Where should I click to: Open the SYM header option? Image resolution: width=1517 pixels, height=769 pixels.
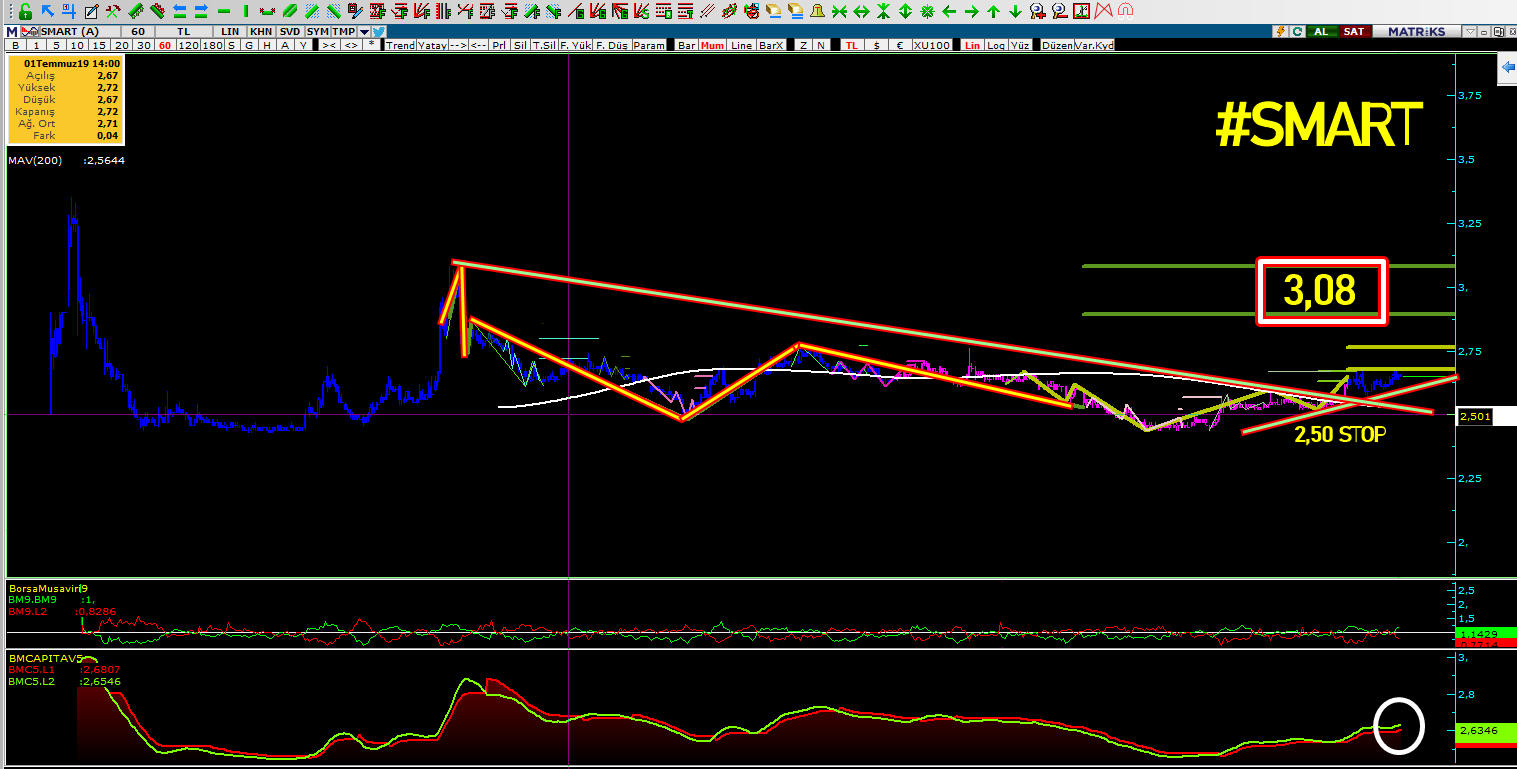point(317,32)
